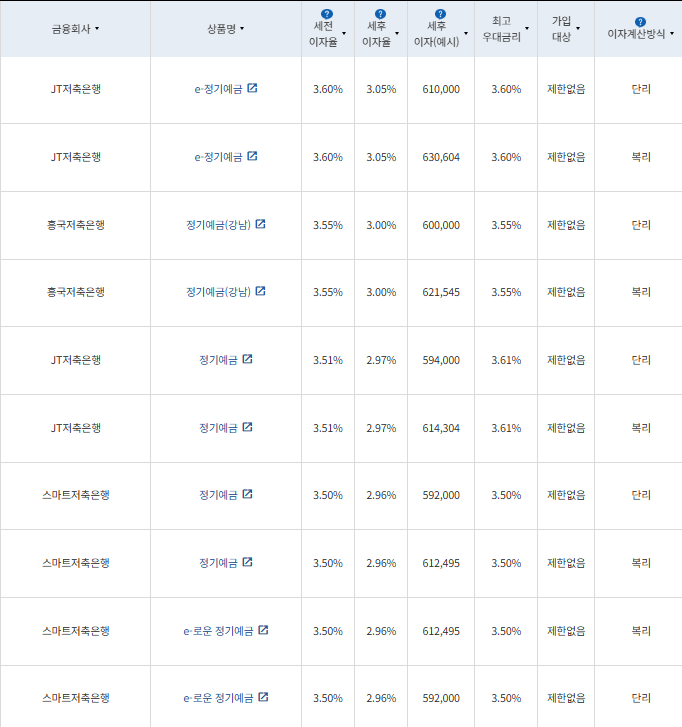This screenshot has height=727, width=682.
Task: Select the 610,000 interest value cell
Action: [441, 89]
